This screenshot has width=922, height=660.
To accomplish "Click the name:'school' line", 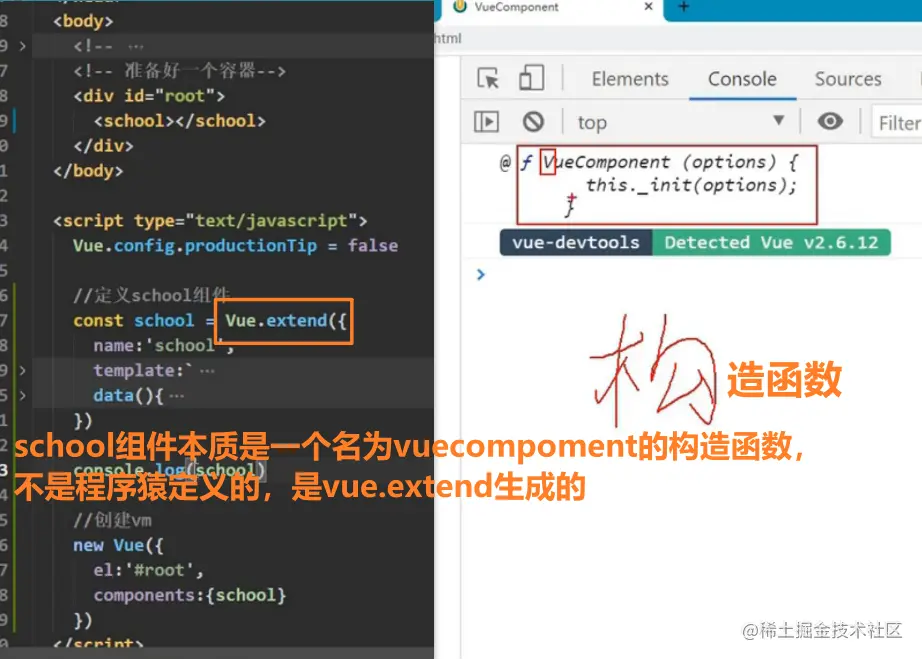I will (163, 346).
